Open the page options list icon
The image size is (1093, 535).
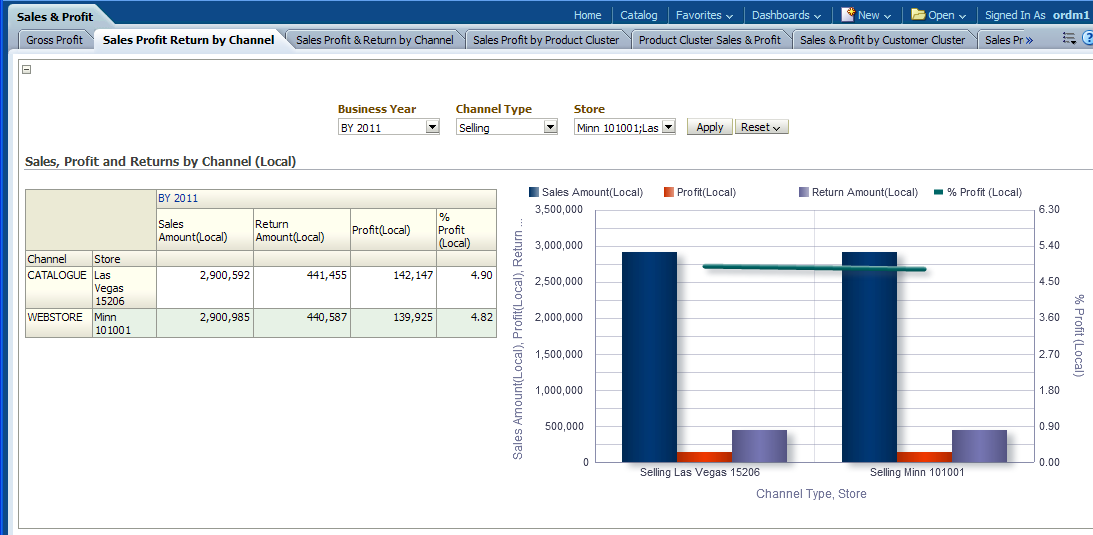click(x=1069, y=39)
